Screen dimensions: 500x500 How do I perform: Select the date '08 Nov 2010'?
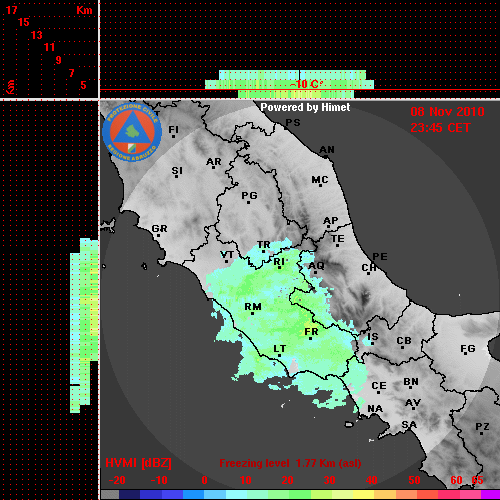(x=447, y=112)
